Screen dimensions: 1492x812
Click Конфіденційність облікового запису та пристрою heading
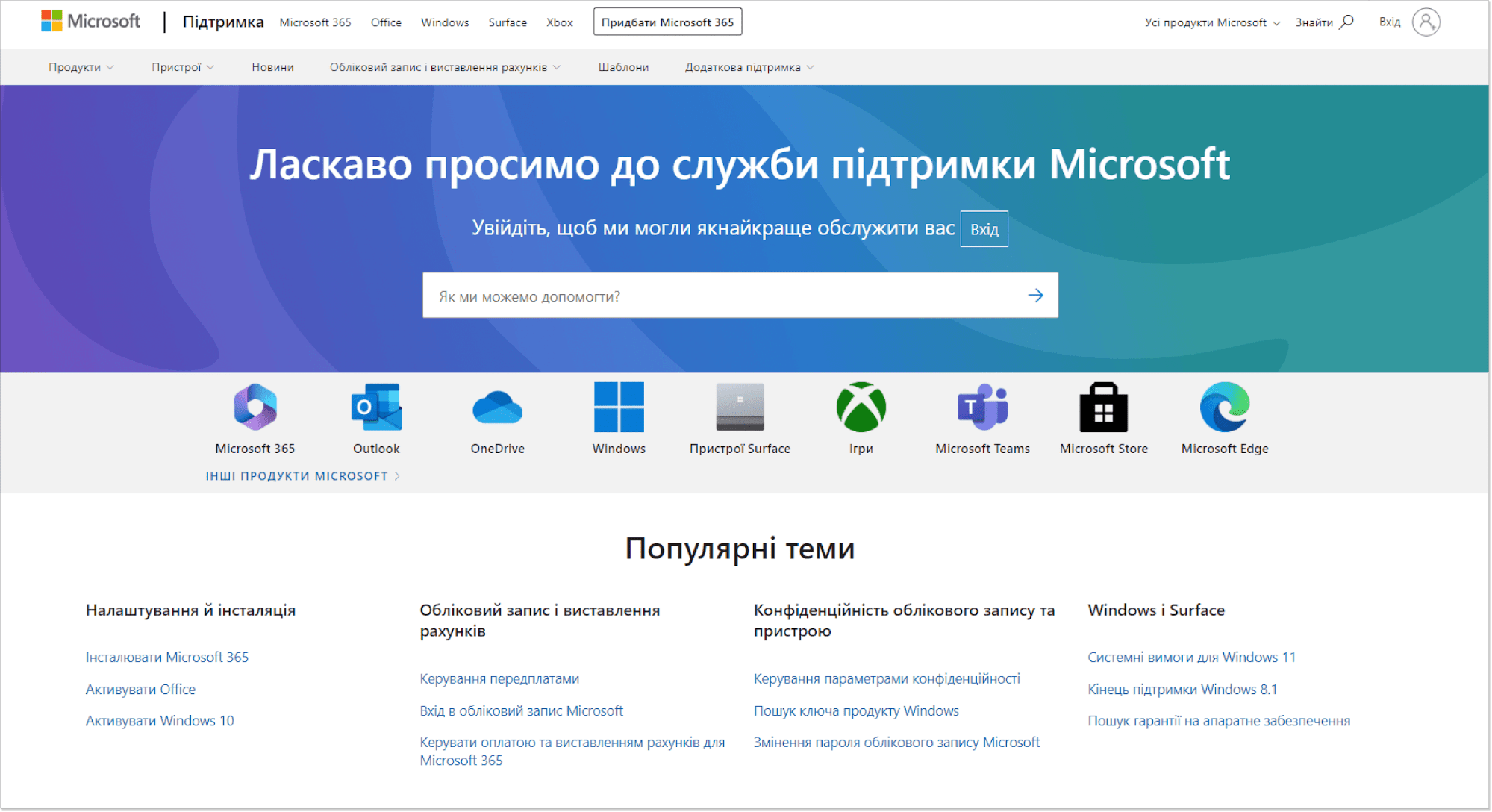click(x=904, y=620)
